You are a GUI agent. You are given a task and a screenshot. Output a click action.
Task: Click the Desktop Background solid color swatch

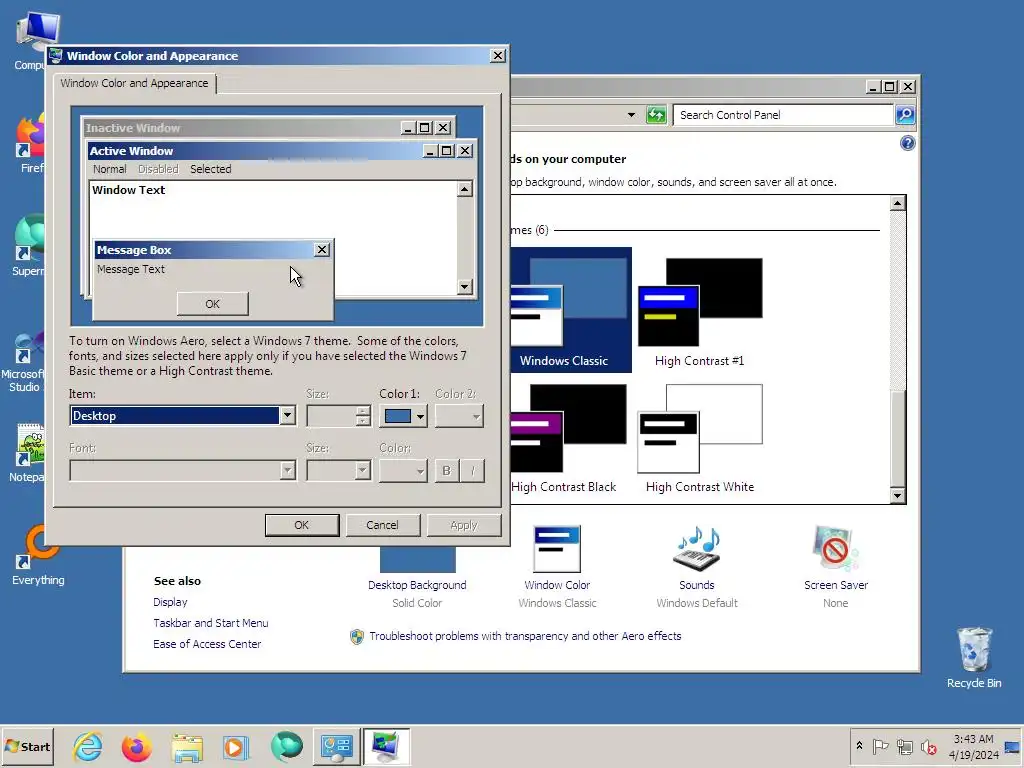pos(417,560)
